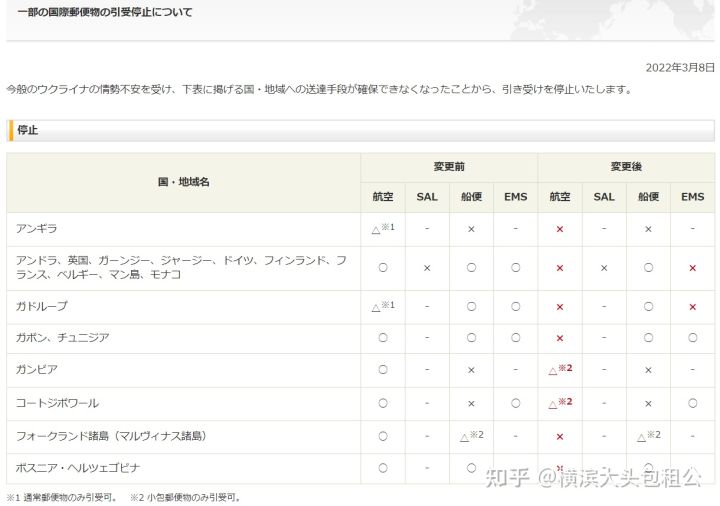
Task: Click ○ under 変更後 EMS in ガボン row
Action: [692, 337]
